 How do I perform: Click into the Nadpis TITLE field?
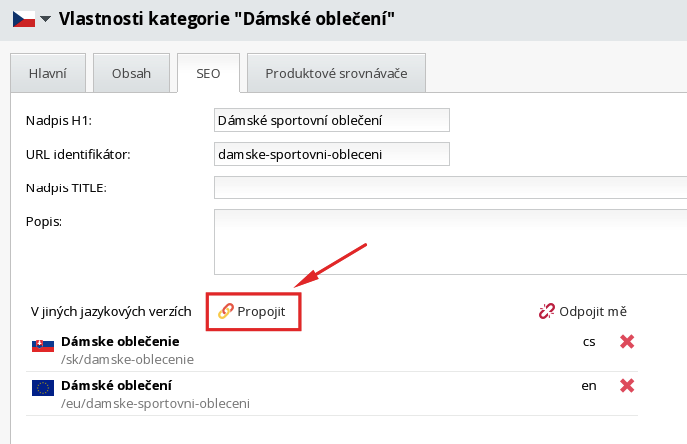(450, 188)
